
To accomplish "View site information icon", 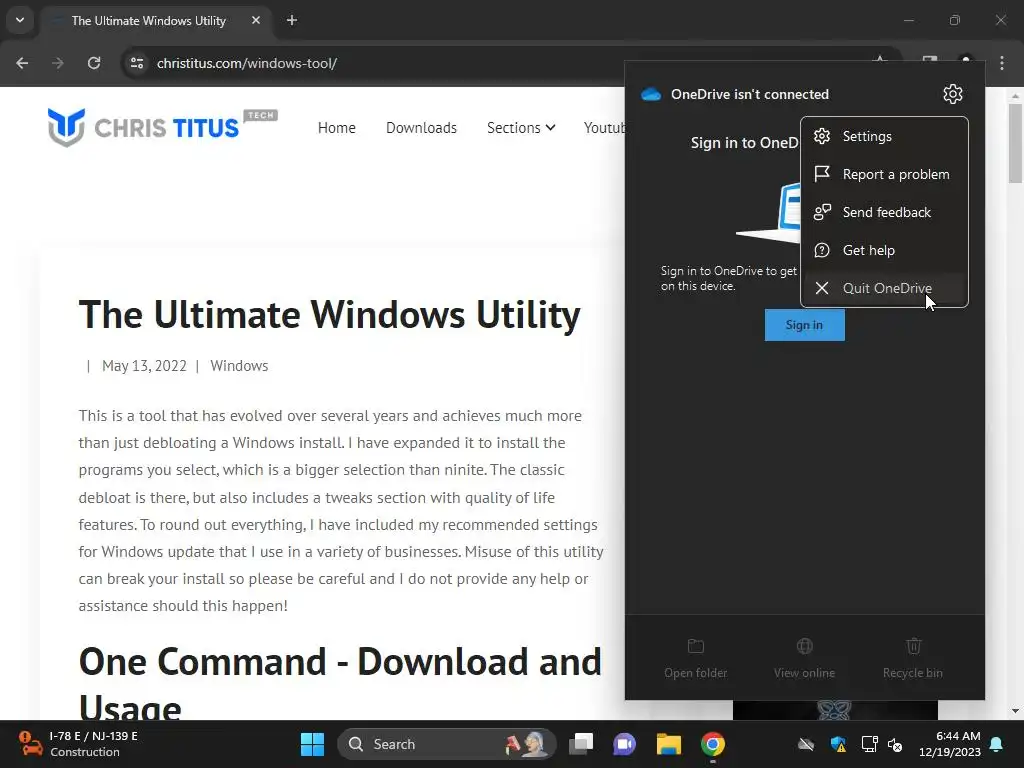I will pyautogui.click(x=137, y=63).
